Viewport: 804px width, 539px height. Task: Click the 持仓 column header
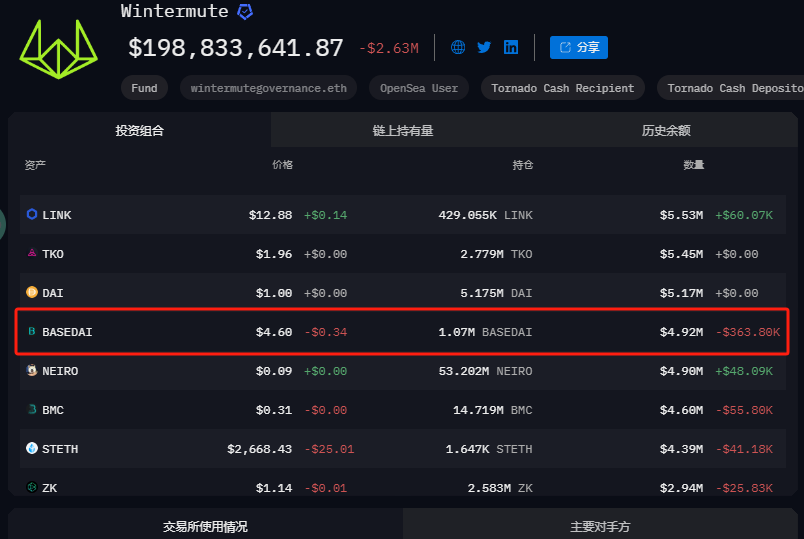(x=523, y=165)
